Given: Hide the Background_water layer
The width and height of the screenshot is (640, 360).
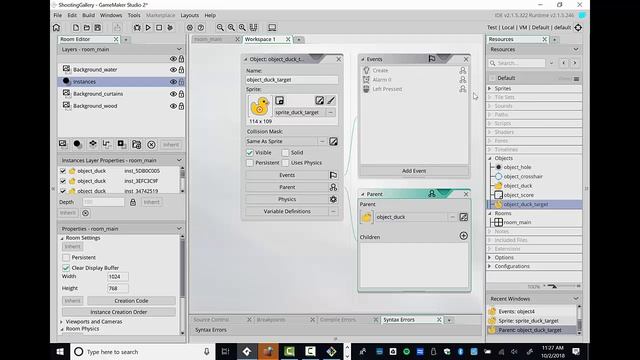Looking at the screenshot, I should [x=173, y=70].
